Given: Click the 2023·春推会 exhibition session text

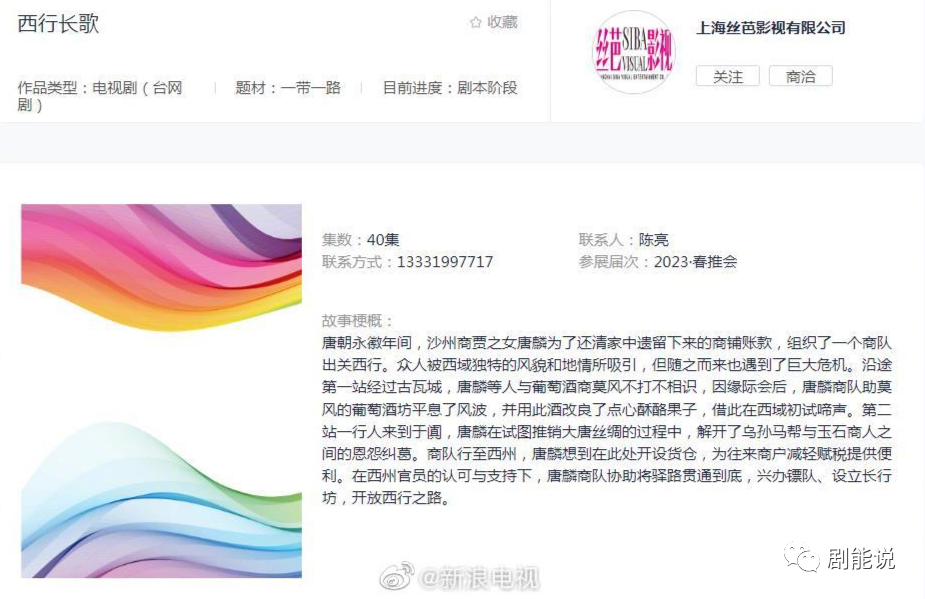Looking at the screenshot, I should pyautogui.click(x=696, y=262).
